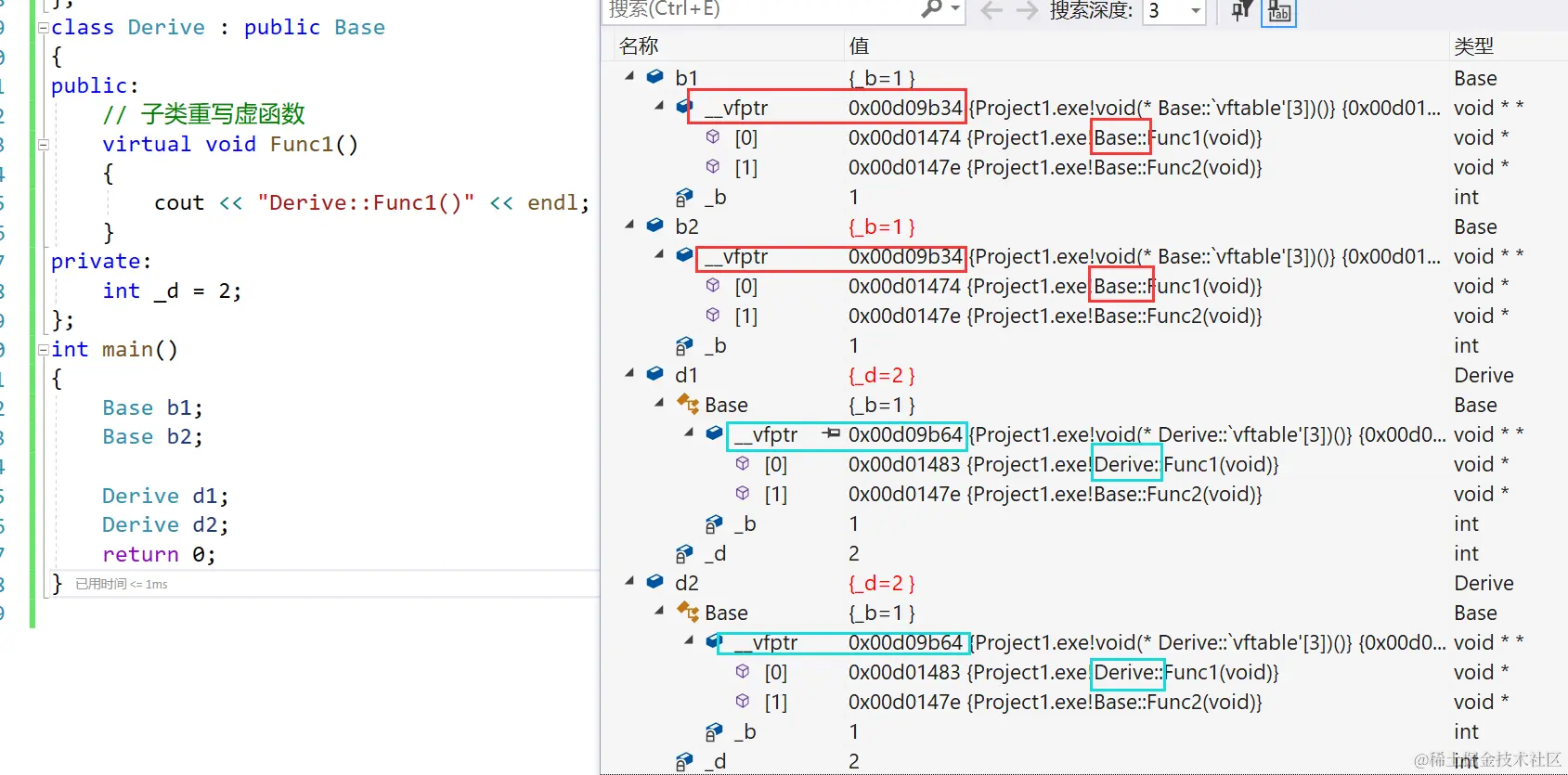Click the [1] element icon under b1

713,166
